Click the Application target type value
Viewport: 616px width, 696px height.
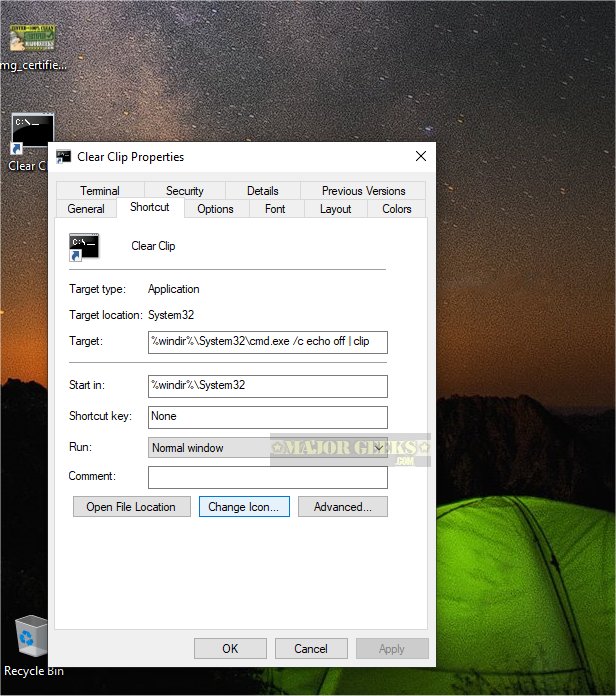[x=174, y=289]
